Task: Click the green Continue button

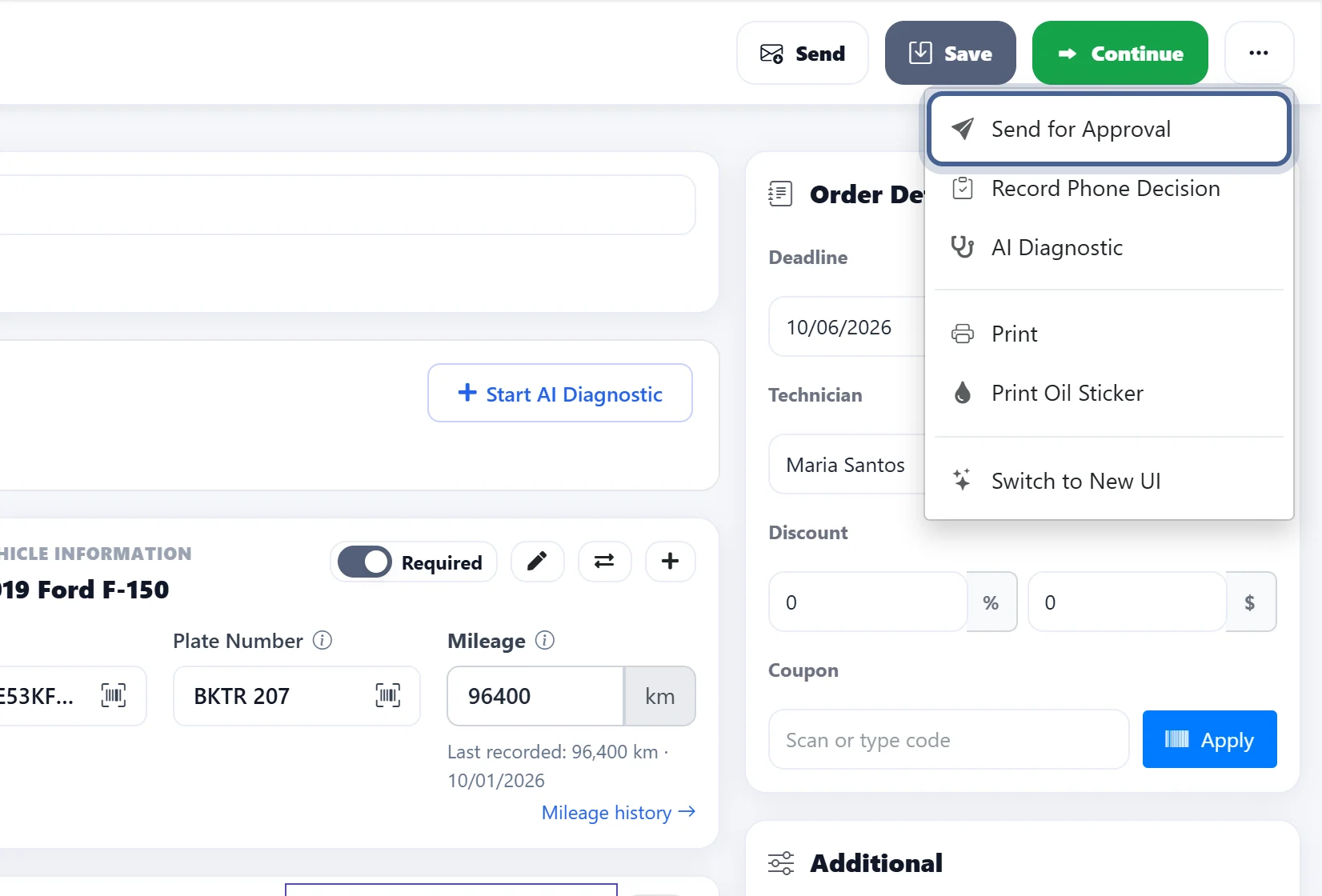Action: pos(1120,53)
